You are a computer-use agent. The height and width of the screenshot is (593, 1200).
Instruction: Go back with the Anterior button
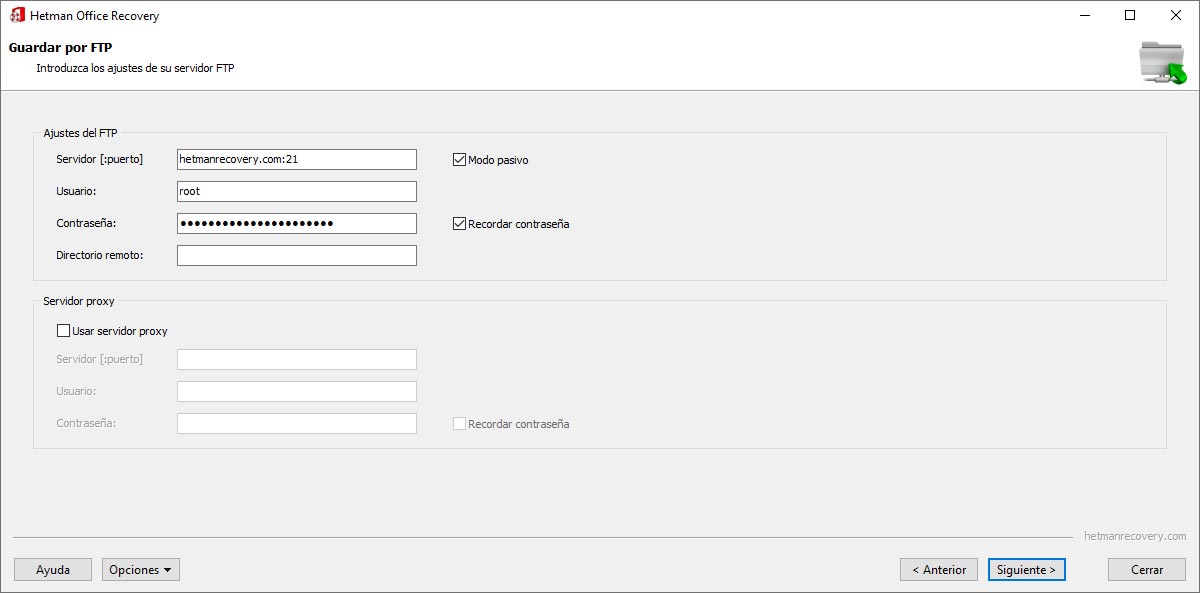pyautogui.click(x=939, y=570)
